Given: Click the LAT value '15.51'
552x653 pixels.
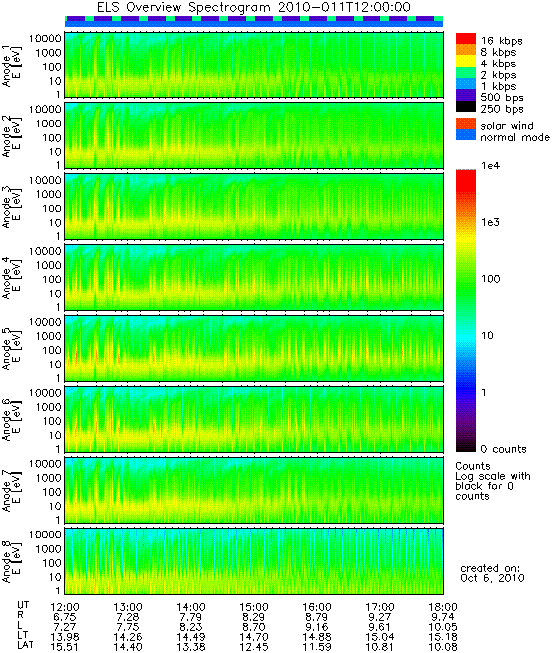Looking at the screenshot, I should (65, 647).
